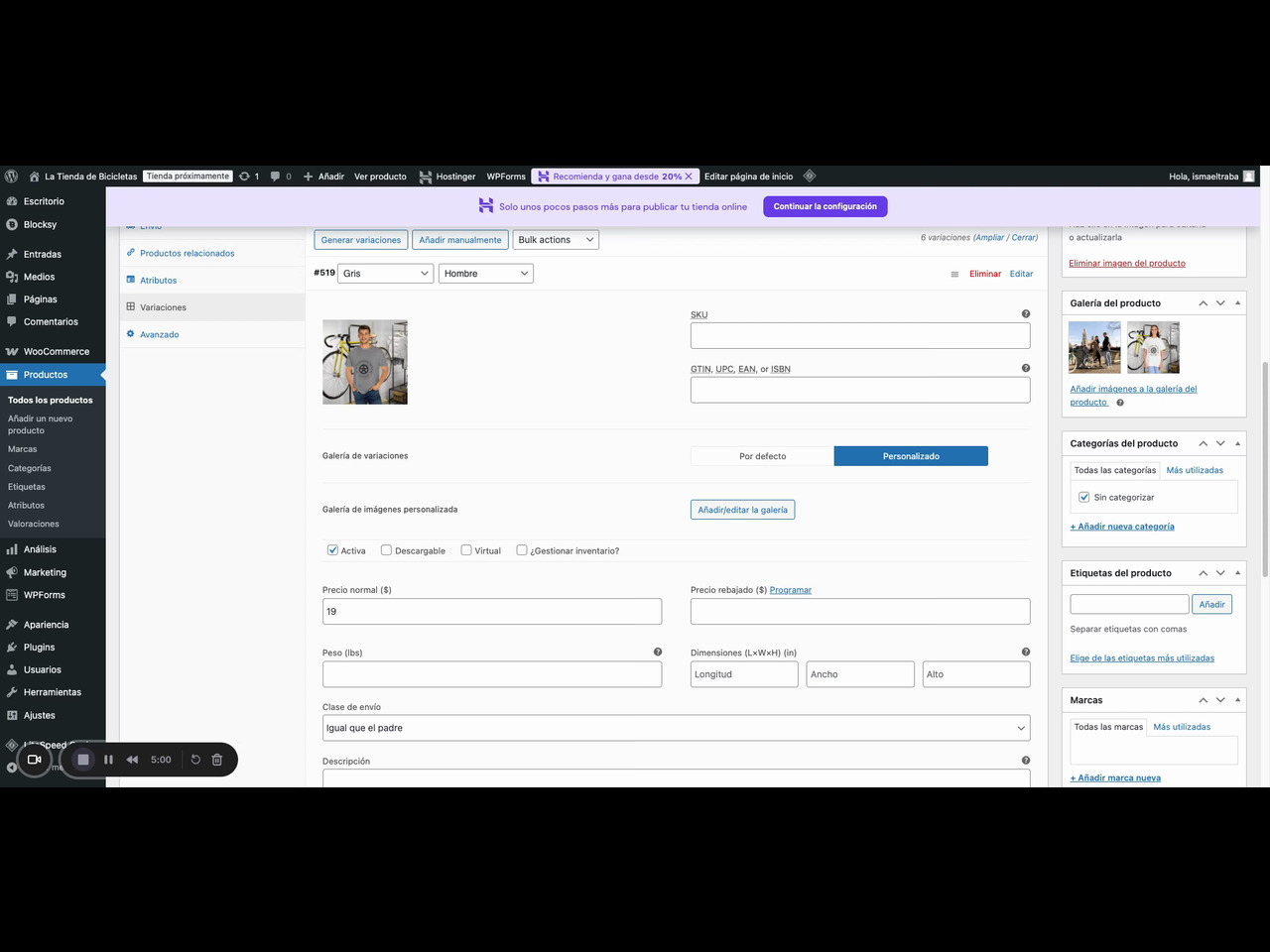The height and width of the screenshot is (952, 1270).
Task: Restart the recording with the circular arrow
Action: coord(195,760)
